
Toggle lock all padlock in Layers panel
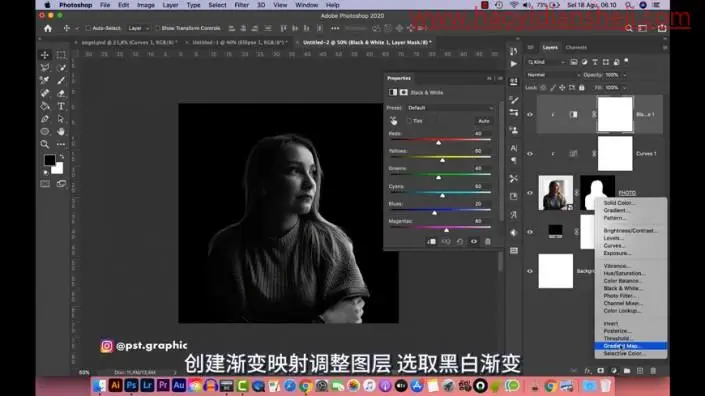[582, 88]
